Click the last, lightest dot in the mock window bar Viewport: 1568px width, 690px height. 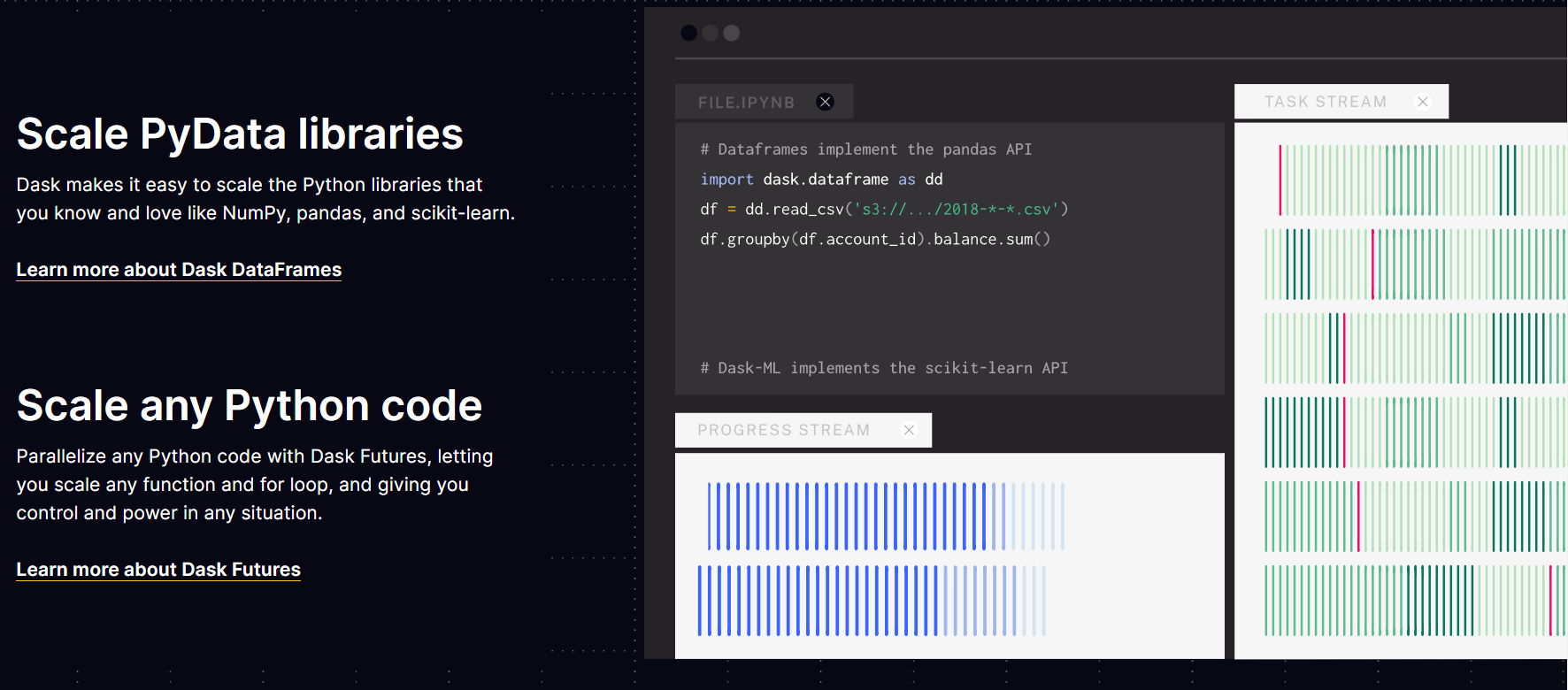click(731, 33)
